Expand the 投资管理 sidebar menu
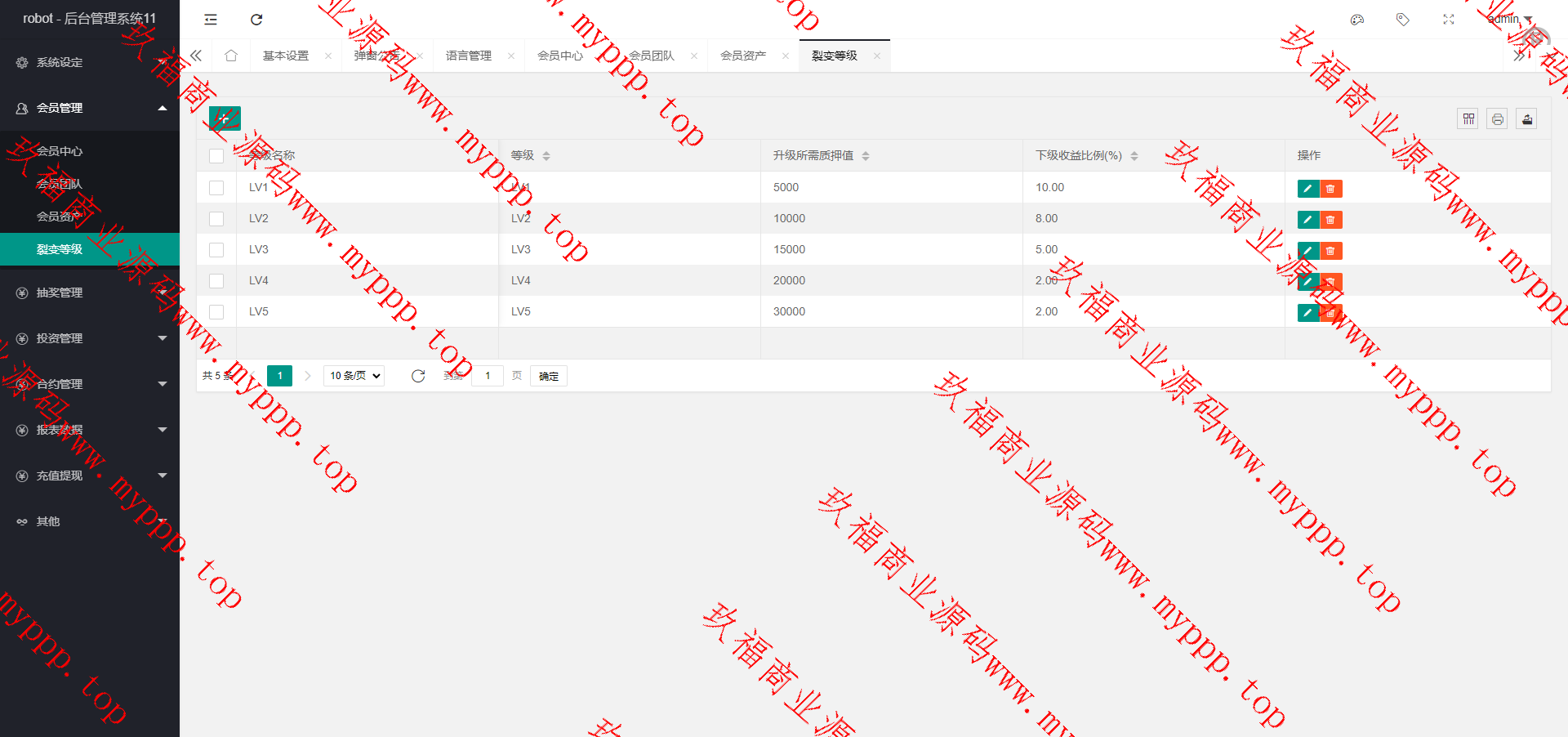Screen dimensions: 1568x737 click(x=90, y=338)
